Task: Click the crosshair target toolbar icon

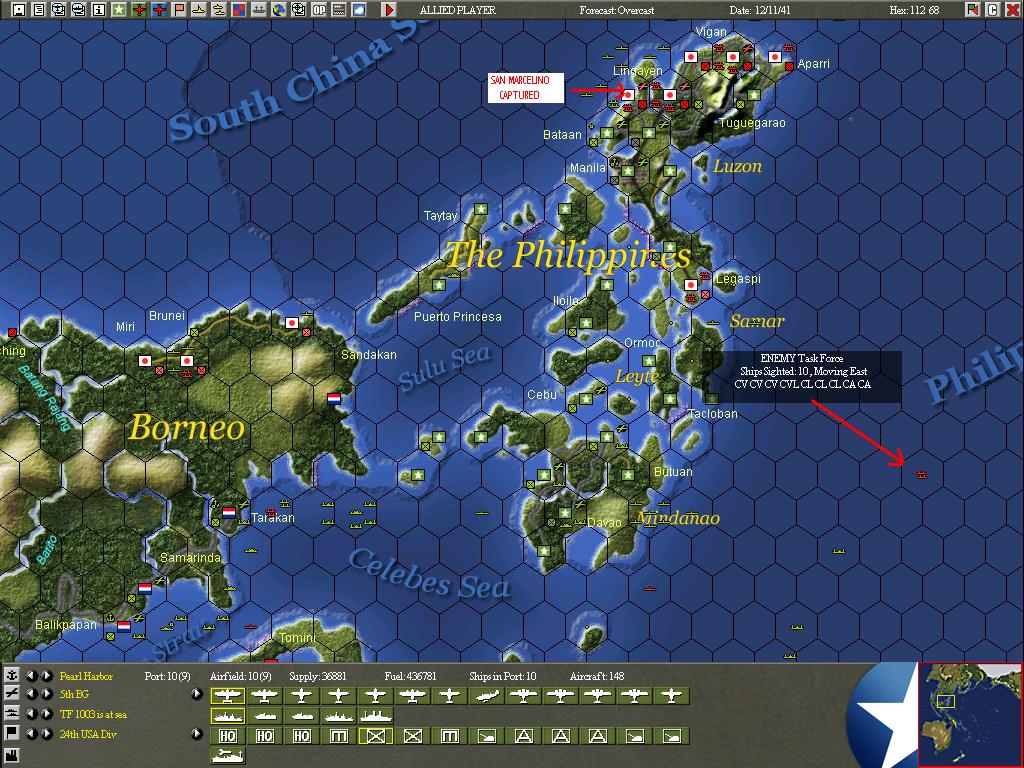Action: pyautogui.click(x=298, y=10)
